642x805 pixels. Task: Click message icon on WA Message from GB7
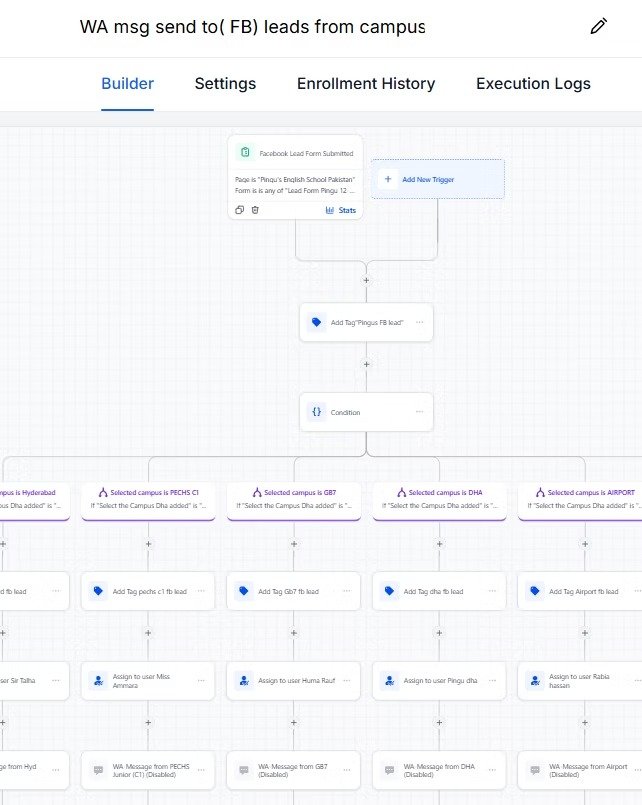pos(244,770)
